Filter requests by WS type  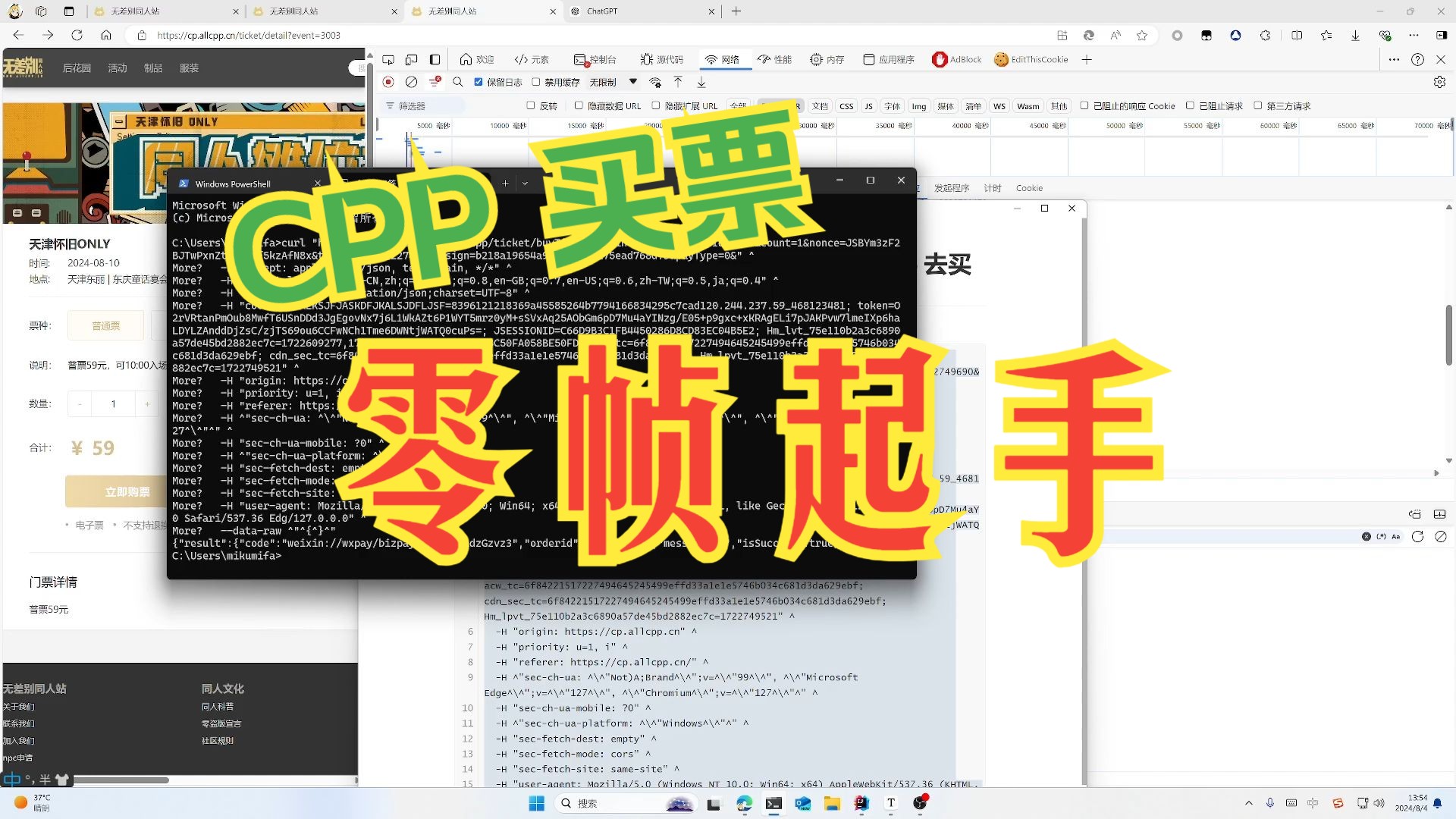click(x=999, y=106)
